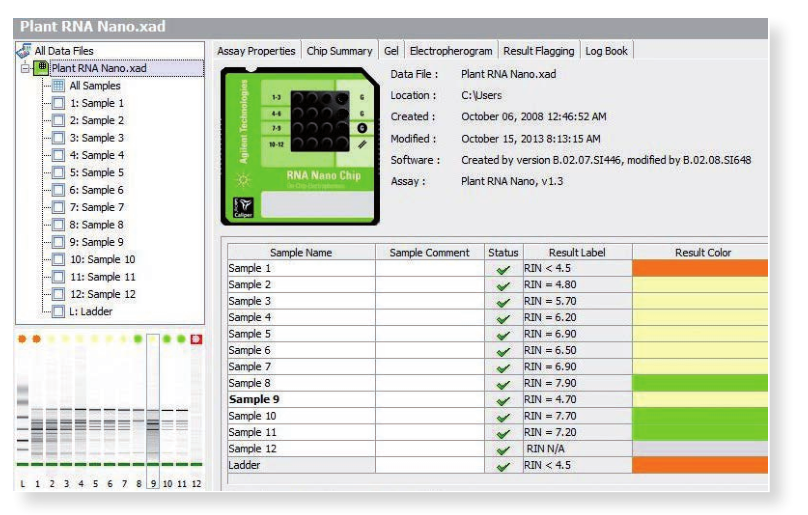Viewport: 808px width, 515px height.
Task: Click the green result color of Sample 8
Action: click(700, 383)
